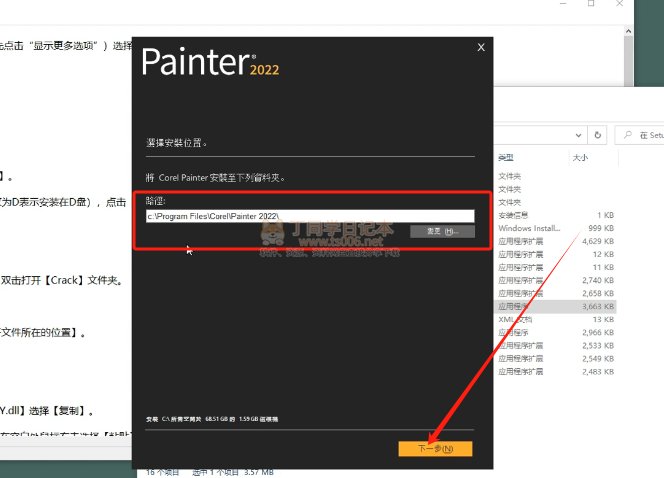Image resolution: width=664 pixels, height=478 pixels.
Task: Click the orange Next (N) button
Action: 435,449
